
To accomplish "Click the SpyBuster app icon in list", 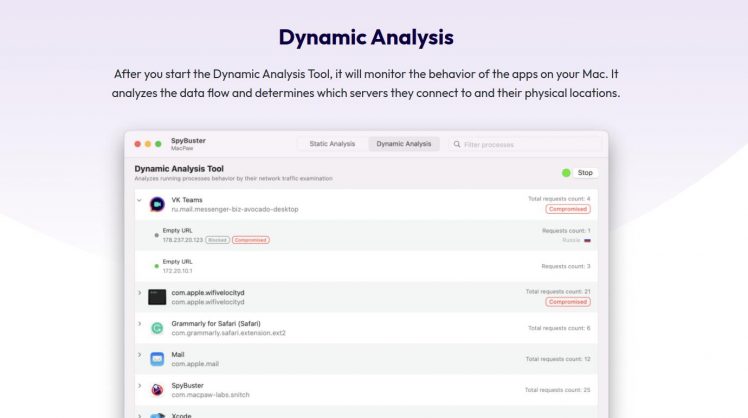I will 157,390.
